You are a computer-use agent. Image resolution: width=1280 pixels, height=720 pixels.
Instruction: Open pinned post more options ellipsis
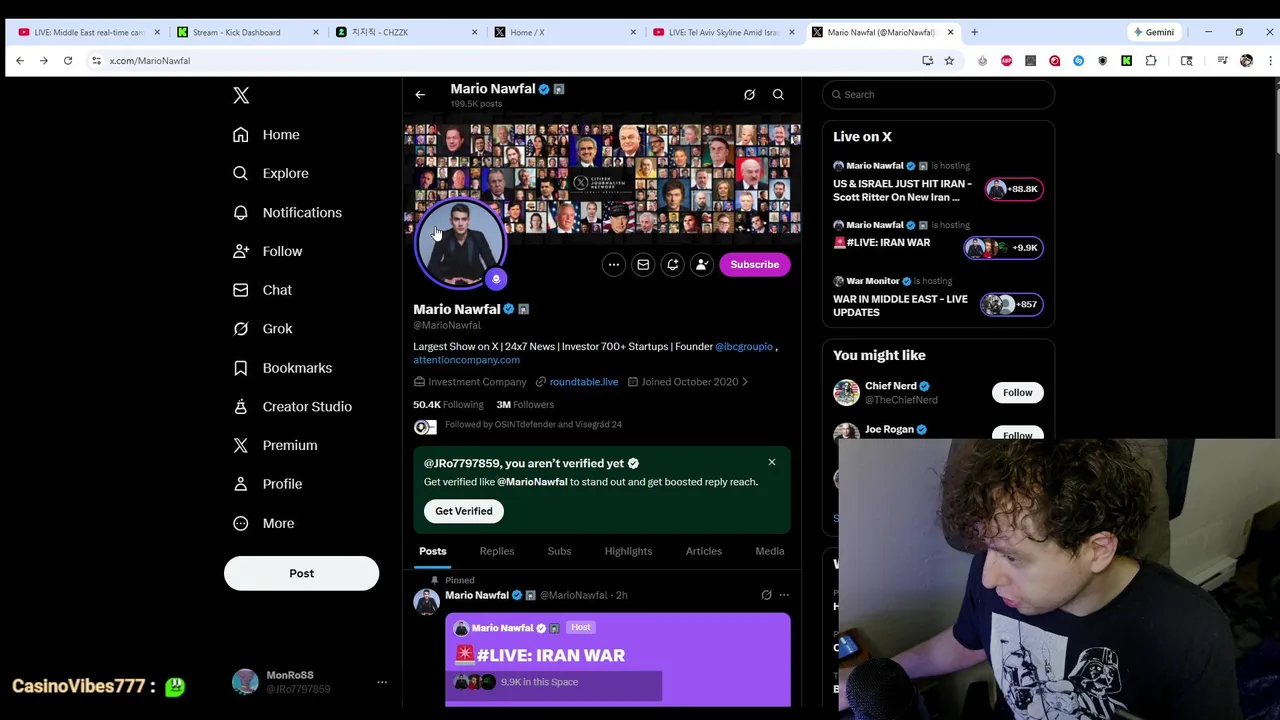[x=784, y=595]
